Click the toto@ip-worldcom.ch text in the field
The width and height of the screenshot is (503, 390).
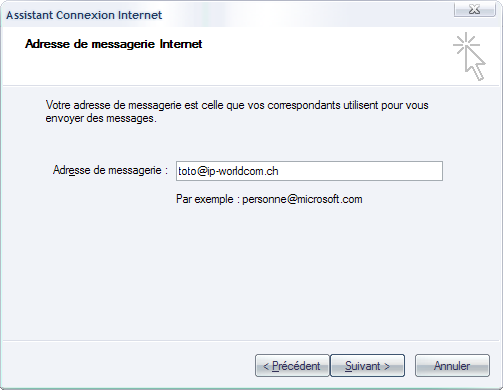[x=228, y=171]
